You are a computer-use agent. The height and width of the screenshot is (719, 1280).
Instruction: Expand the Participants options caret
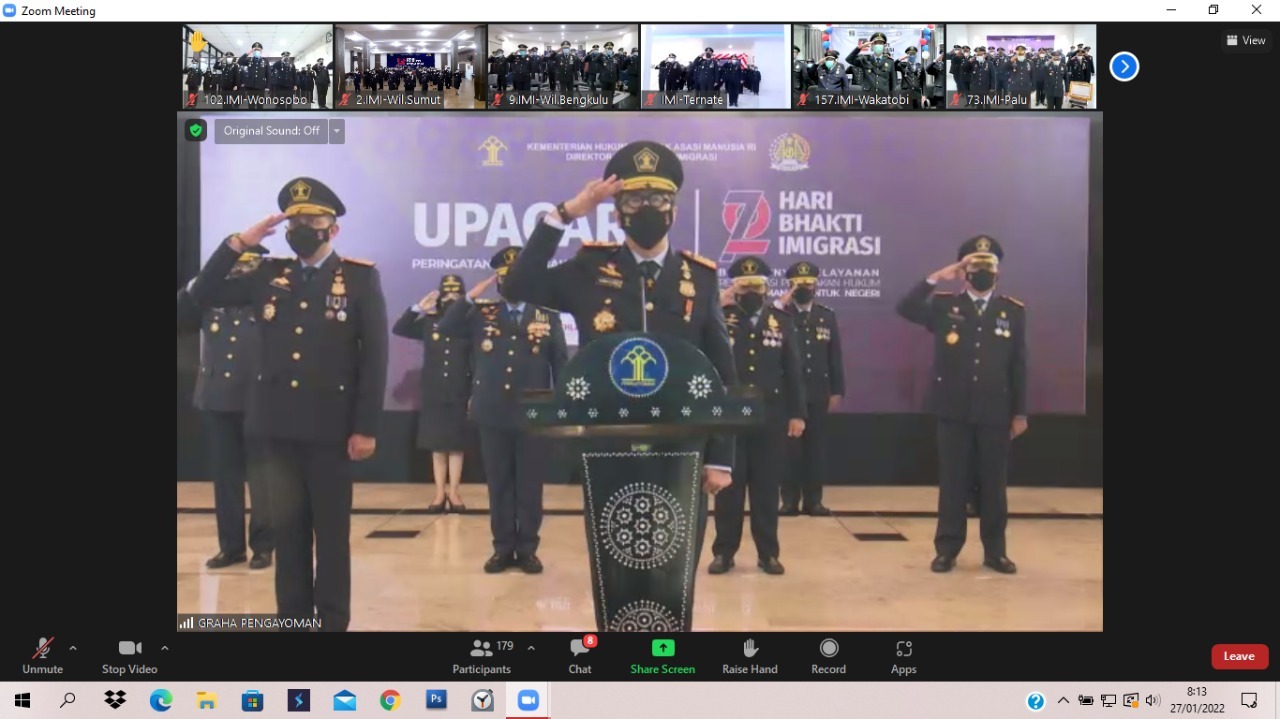pyautogui.click(x=531, y=648)
